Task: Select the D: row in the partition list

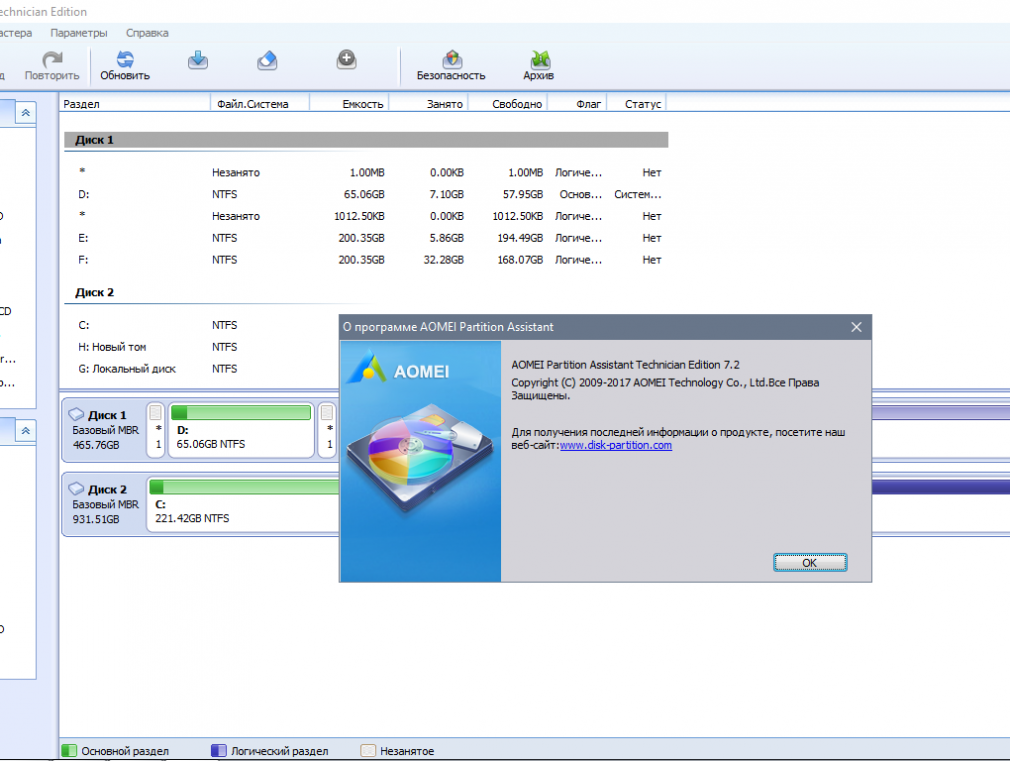Action: tap(366, 194)
